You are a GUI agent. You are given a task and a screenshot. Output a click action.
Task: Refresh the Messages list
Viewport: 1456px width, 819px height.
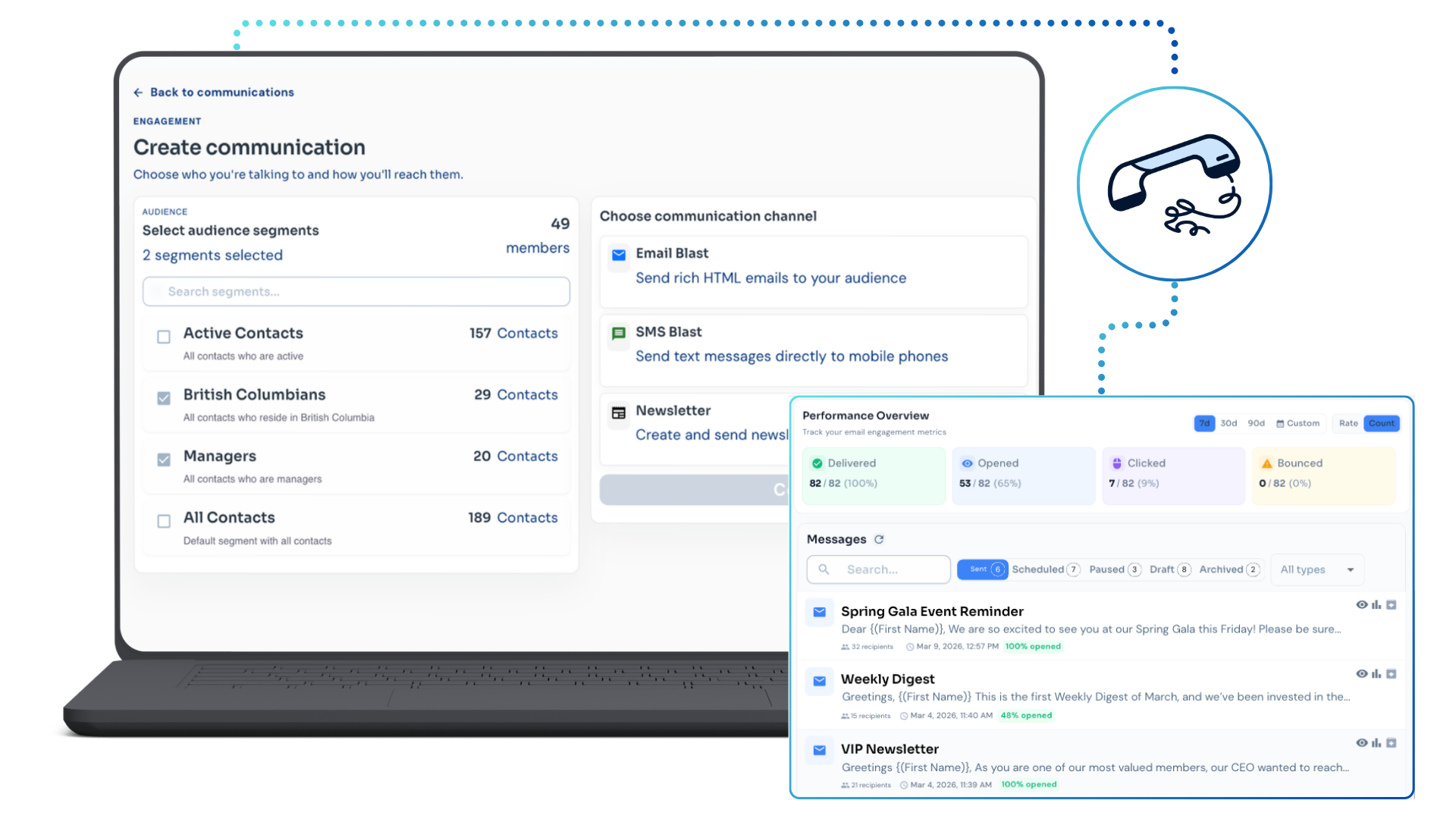click(879, 539)
